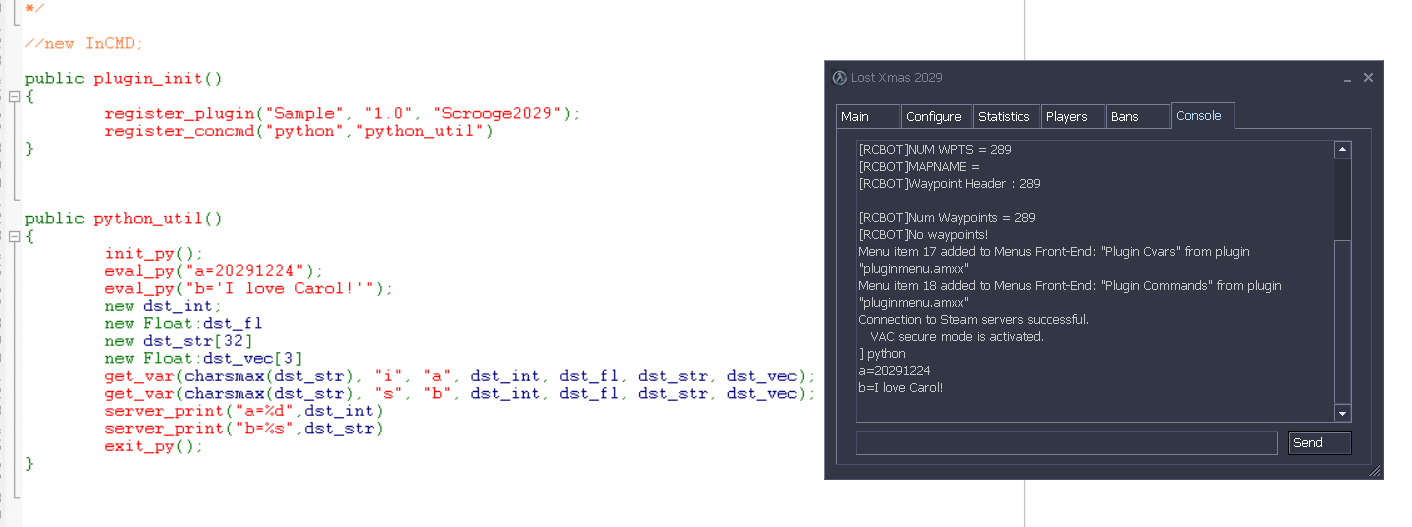Viewport: 1412px width, 527px height.
Task: Click the exit_py() line
Action: [x=154, y=446]
